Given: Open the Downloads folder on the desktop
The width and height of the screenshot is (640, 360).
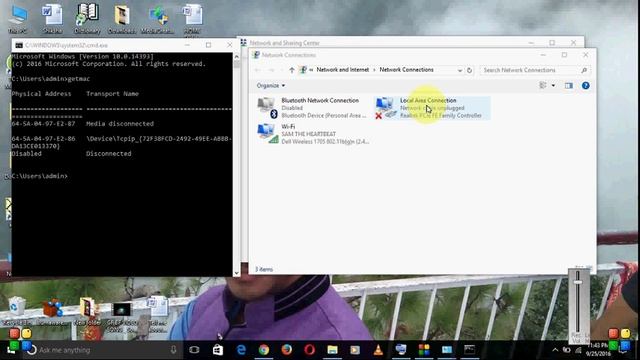Looking at the screenshot, I should pyautogui.click(x=122, y=20).
